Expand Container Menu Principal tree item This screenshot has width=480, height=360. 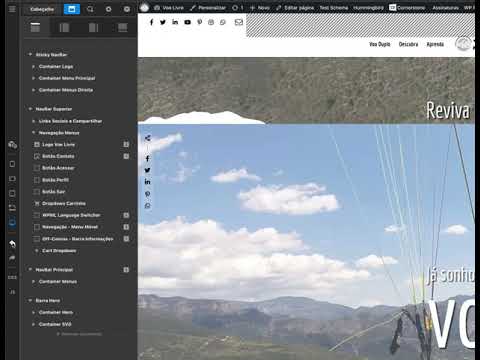coord(33,78)
